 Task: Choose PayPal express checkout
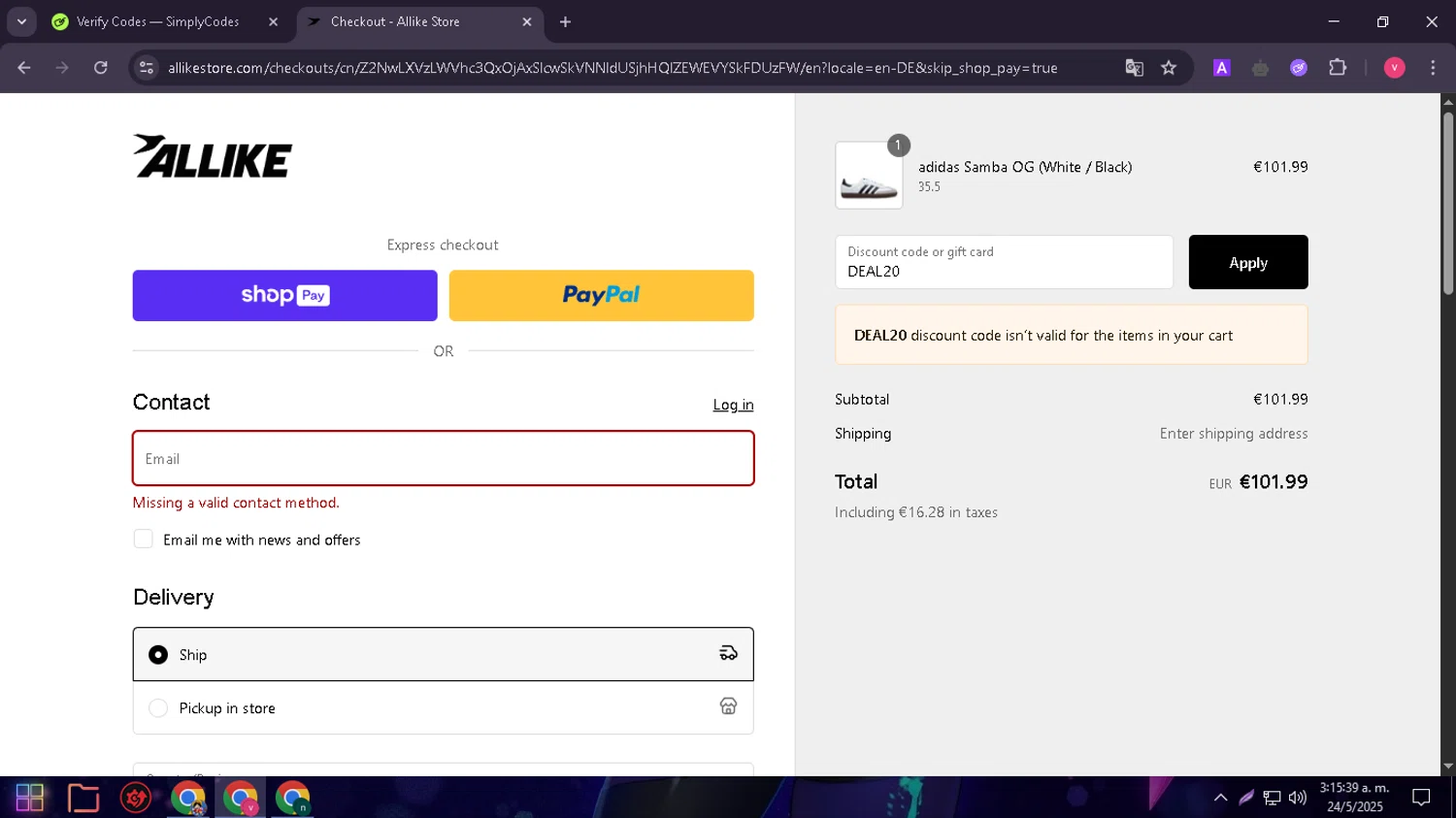(601, 295)
